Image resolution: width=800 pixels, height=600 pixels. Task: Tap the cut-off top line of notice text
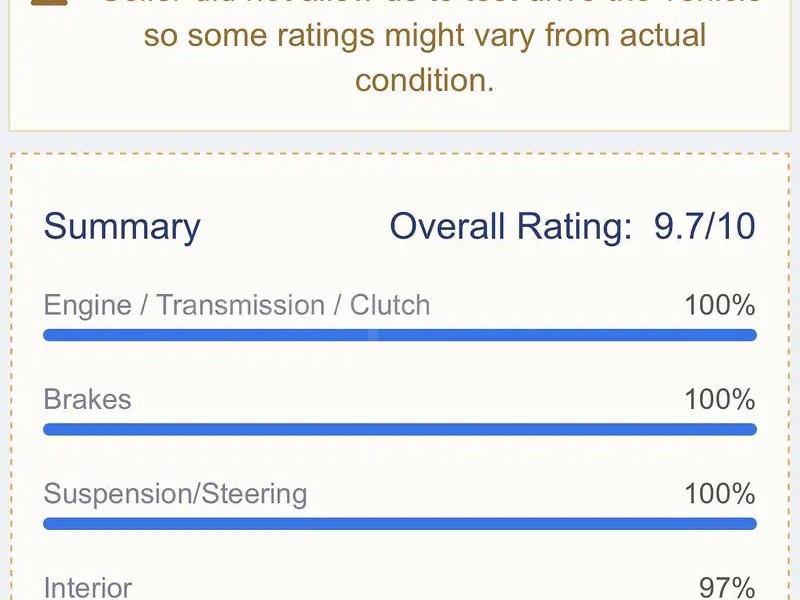coord(425,4)
